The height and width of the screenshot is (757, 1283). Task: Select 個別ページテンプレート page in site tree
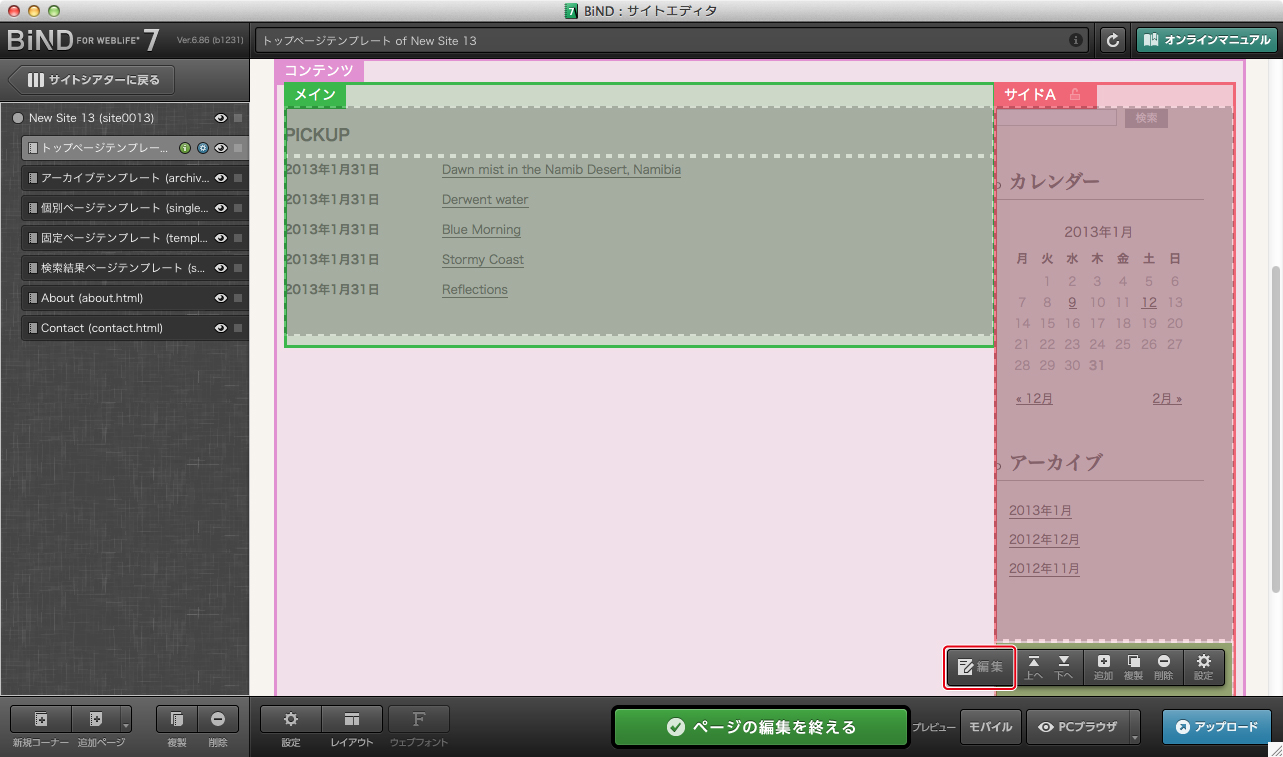[134, 208]
